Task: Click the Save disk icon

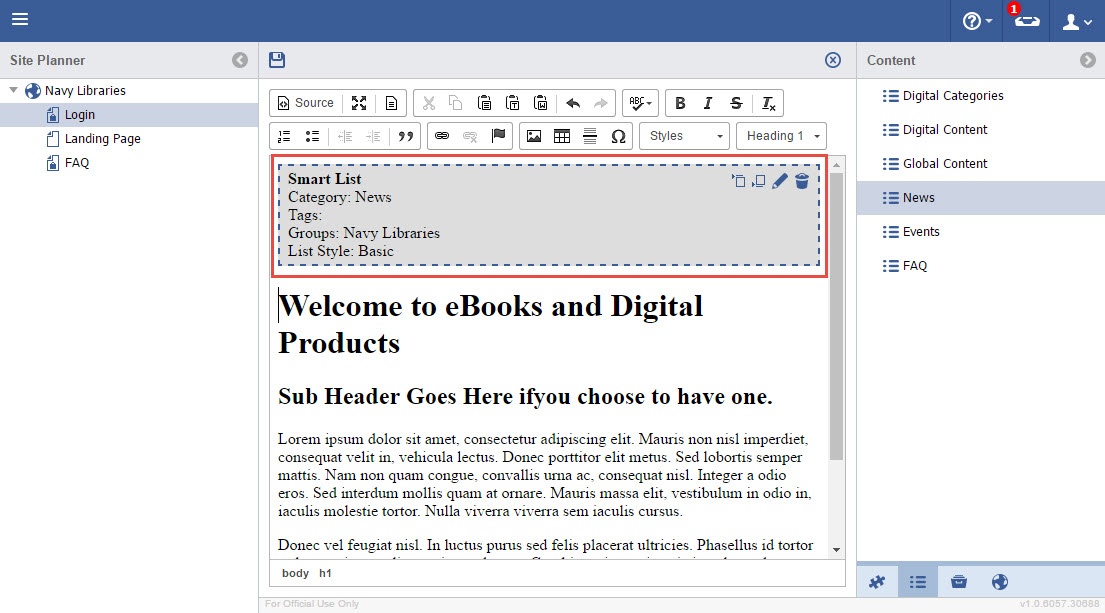Action: coord(277,60)
